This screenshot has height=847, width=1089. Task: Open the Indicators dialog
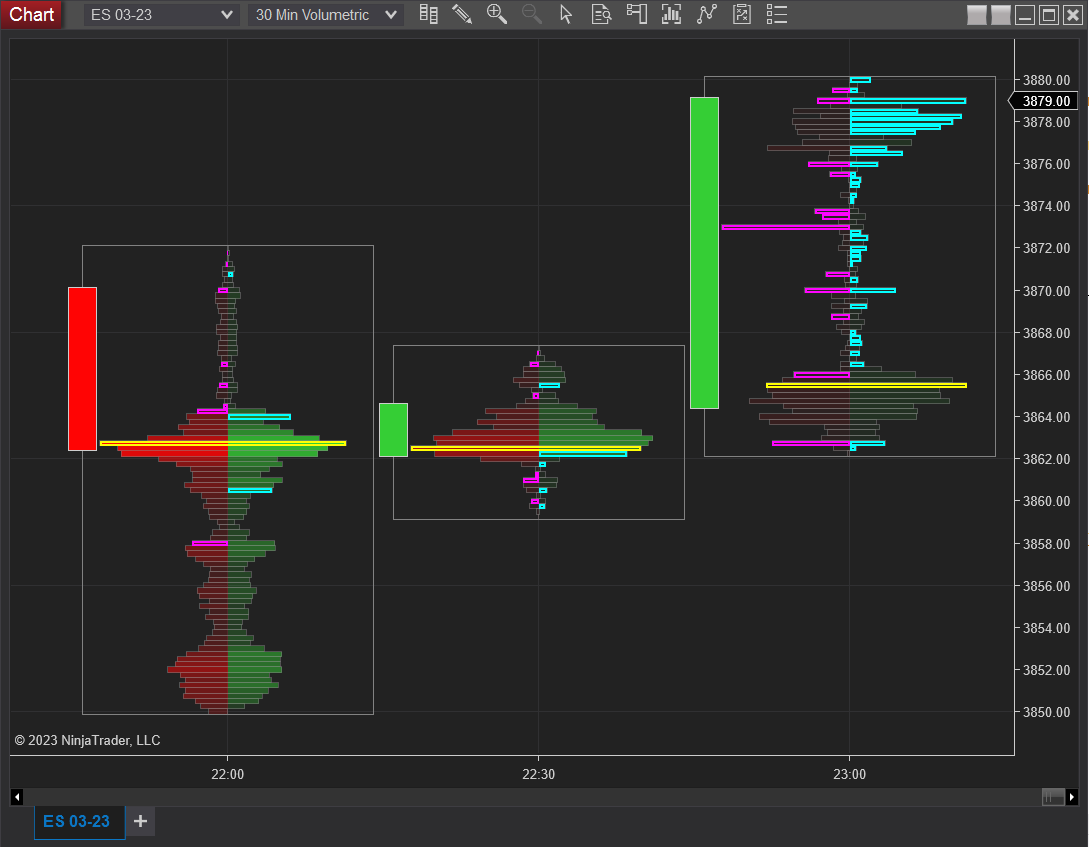(671, 14)
